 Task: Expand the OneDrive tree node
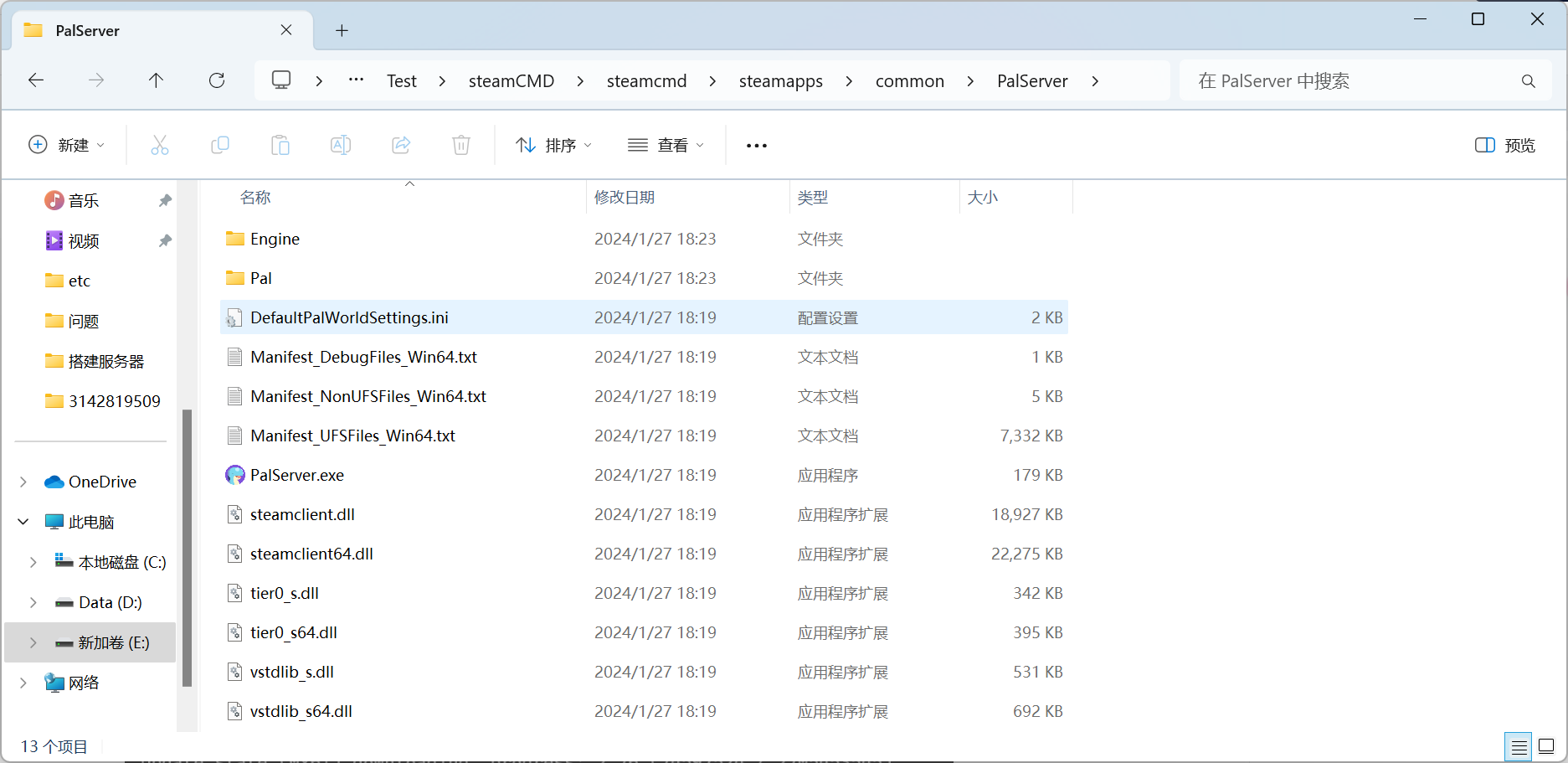coord(23,482)
